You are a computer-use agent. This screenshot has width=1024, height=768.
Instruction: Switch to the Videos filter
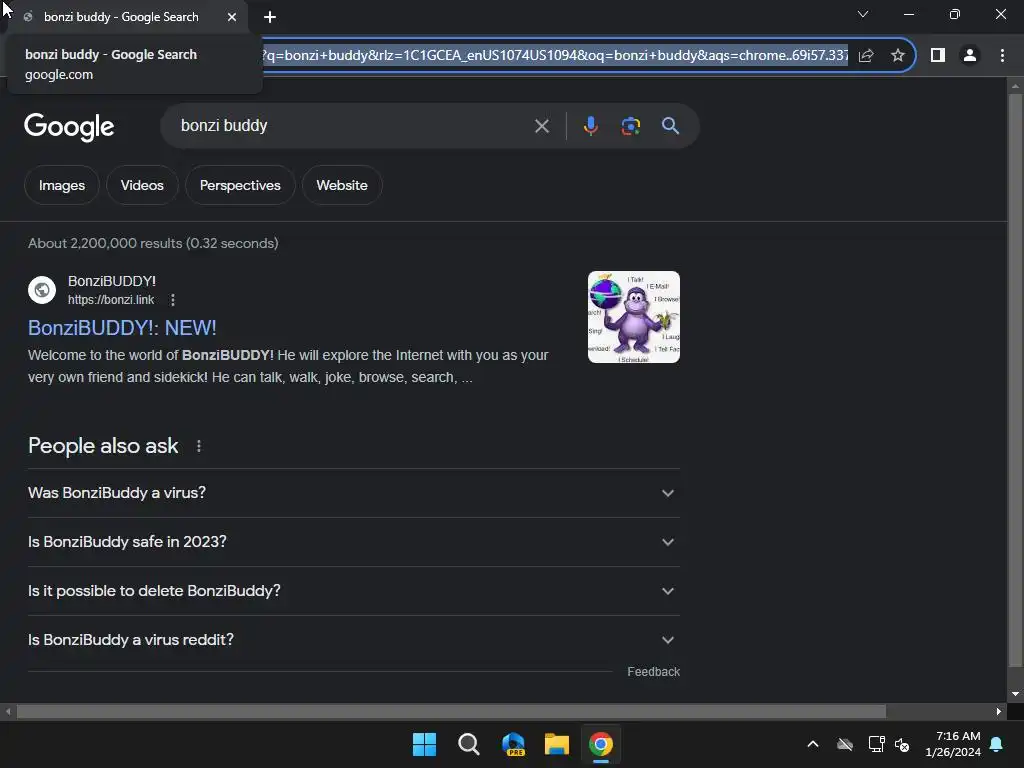(x=142, y=185)
